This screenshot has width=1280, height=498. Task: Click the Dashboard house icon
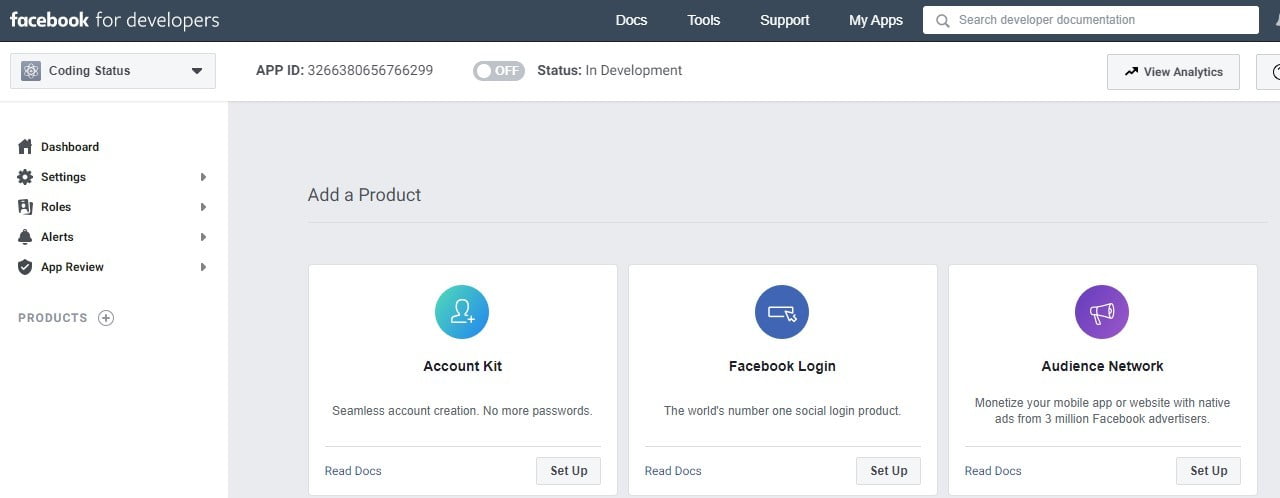25,147
